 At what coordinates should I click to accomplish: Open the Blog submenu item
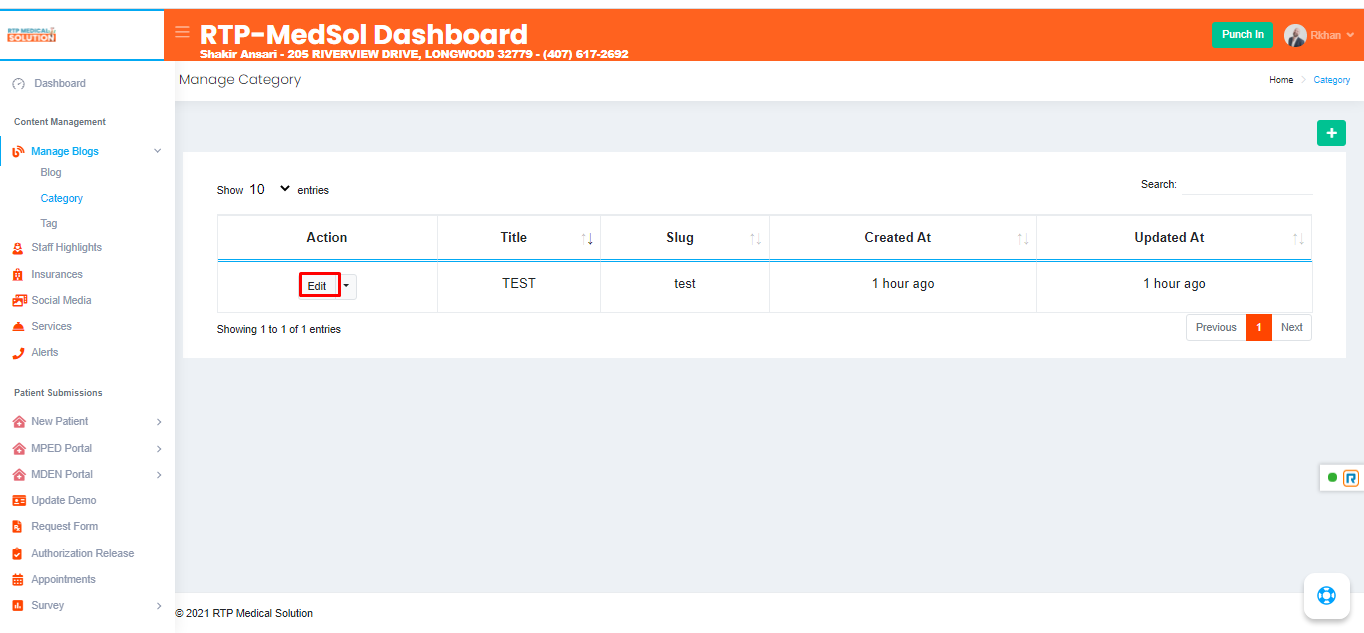click(51, 173)
